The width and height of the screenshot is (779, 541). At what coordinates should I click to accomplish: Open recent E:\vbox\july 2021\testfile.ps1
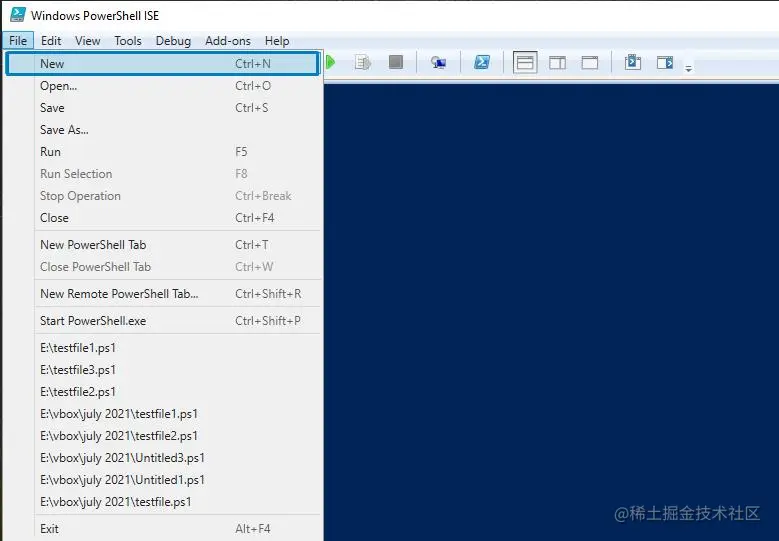click(162, 502)
